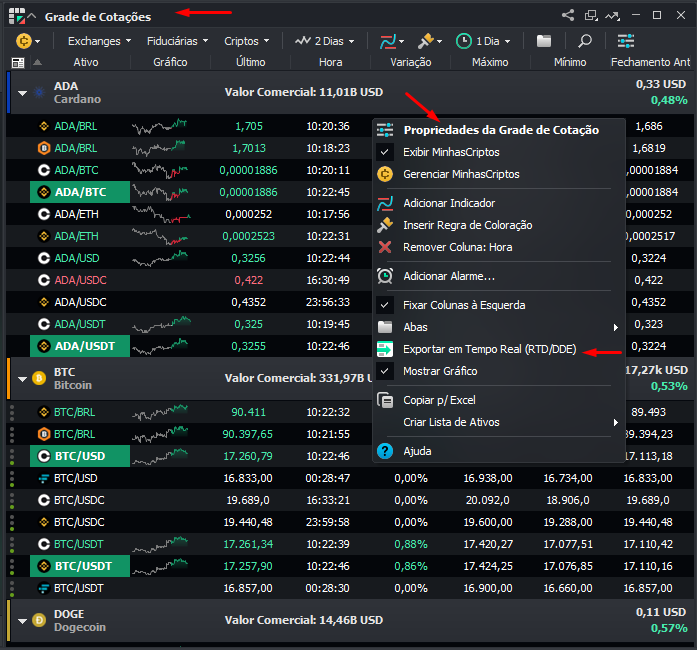Click the red X Remover Coluna icon
This screenshot has height=650, width=697.
pos(385,247)
